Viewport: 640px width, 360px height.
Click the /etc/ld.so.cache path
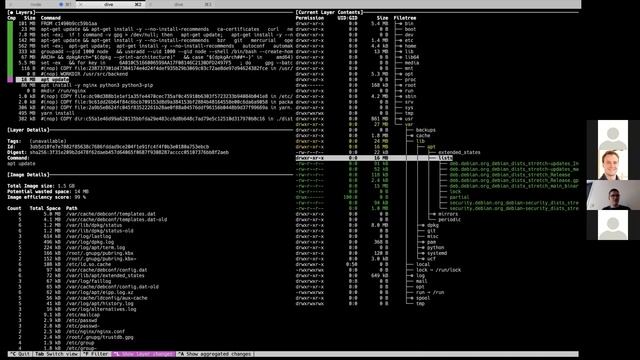89,264
